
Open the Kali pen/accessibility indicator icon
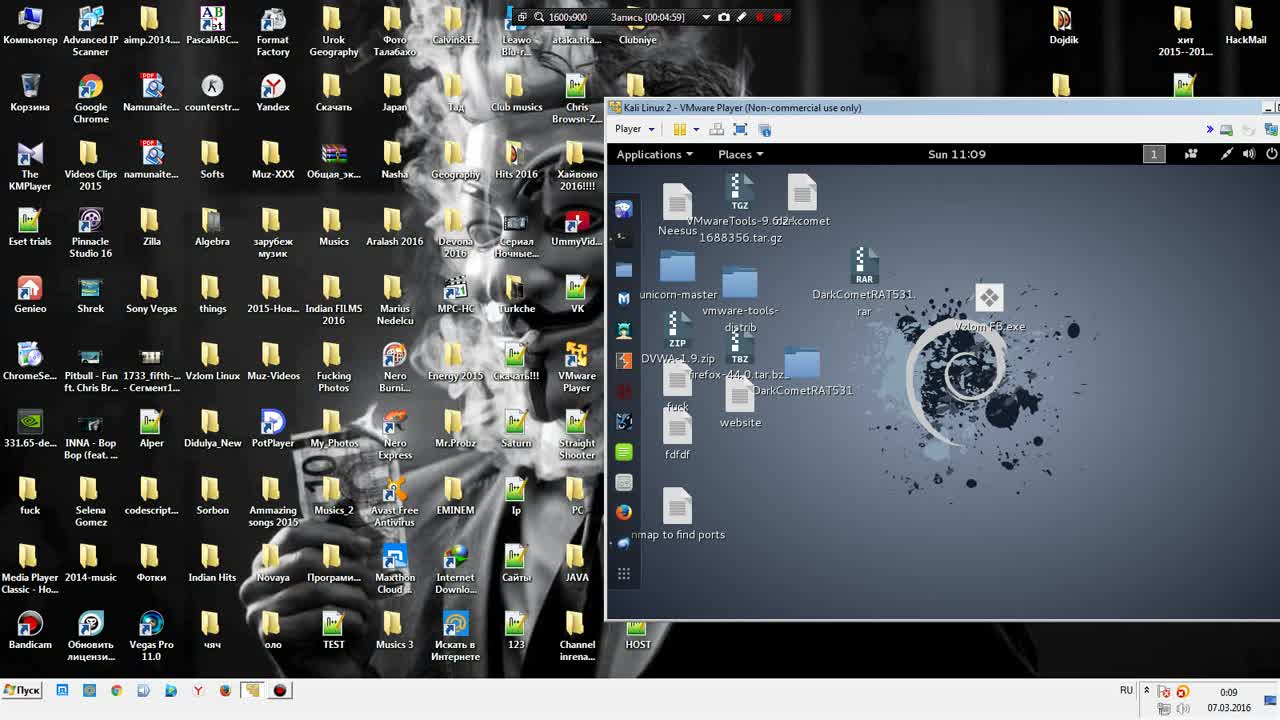tap(1227, 154)
